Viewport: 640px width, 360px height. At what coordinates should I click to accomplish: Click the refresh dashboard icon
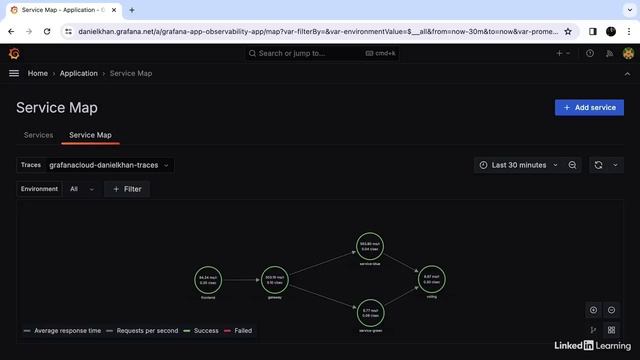tap(598, 165)
